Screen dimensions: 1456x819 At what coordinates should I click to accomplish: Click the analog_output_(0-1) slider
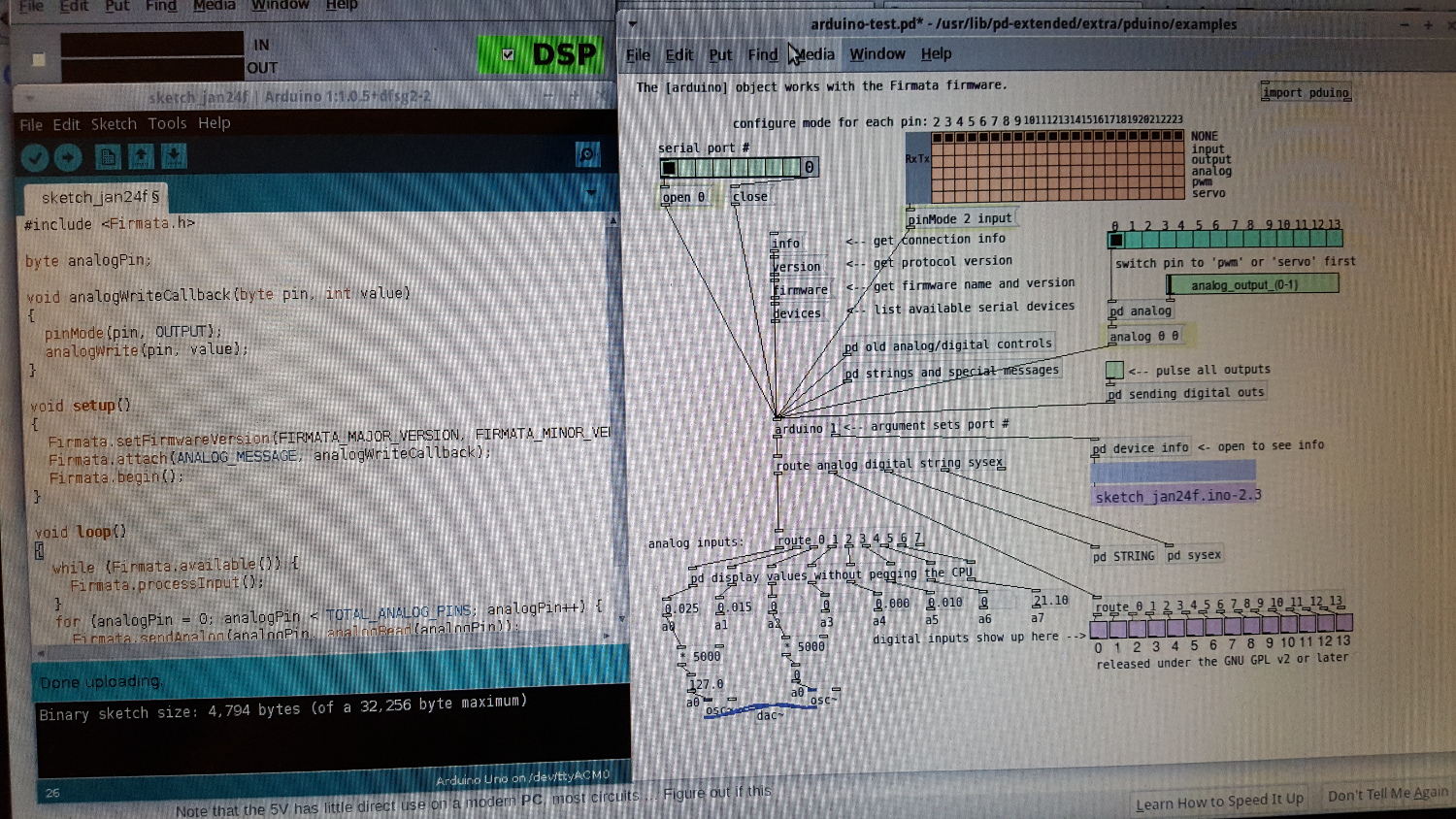(x=1252, y=284)
